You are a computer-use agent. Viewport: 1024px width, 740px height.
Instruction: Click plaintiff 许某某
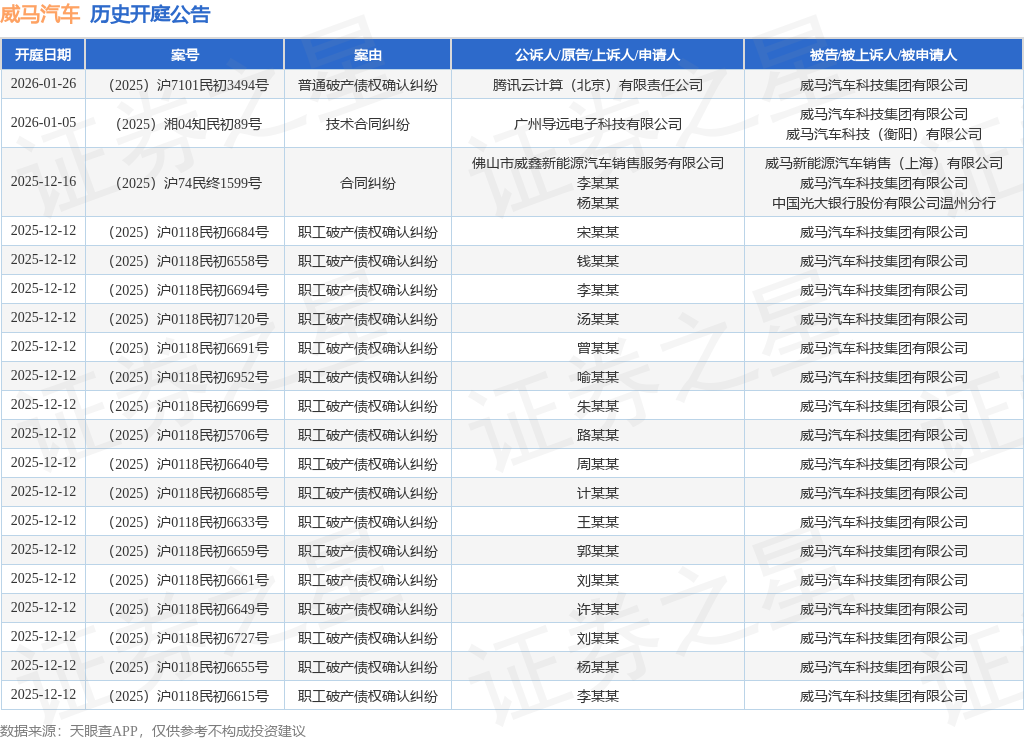(598, 609)
